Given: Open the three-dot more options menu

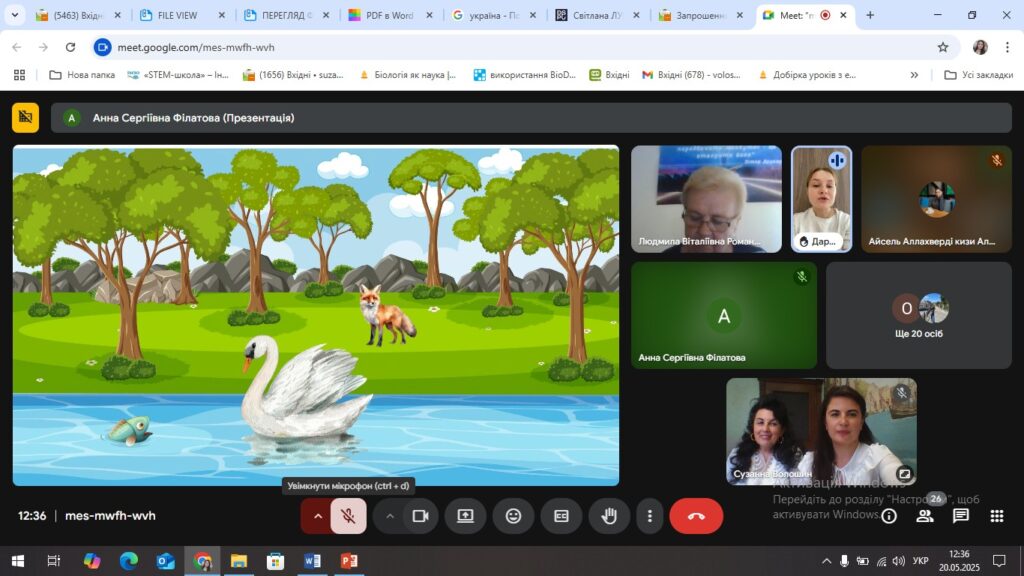Looking at the screenshot, I should [650, 516].
